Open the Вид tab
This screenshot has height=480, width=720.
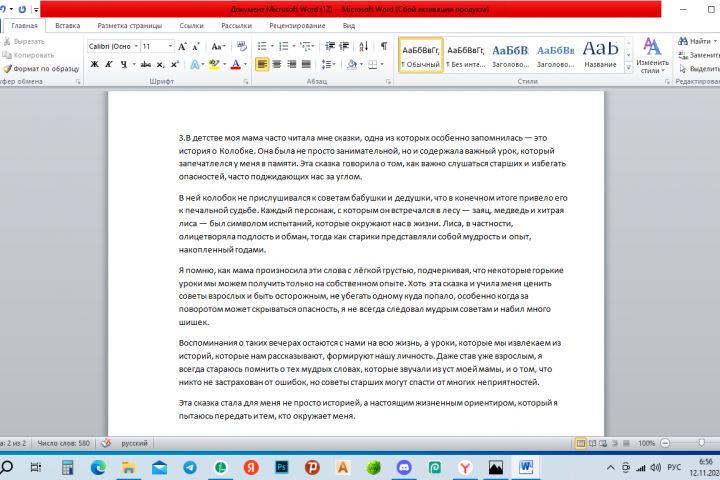[349, 26]
